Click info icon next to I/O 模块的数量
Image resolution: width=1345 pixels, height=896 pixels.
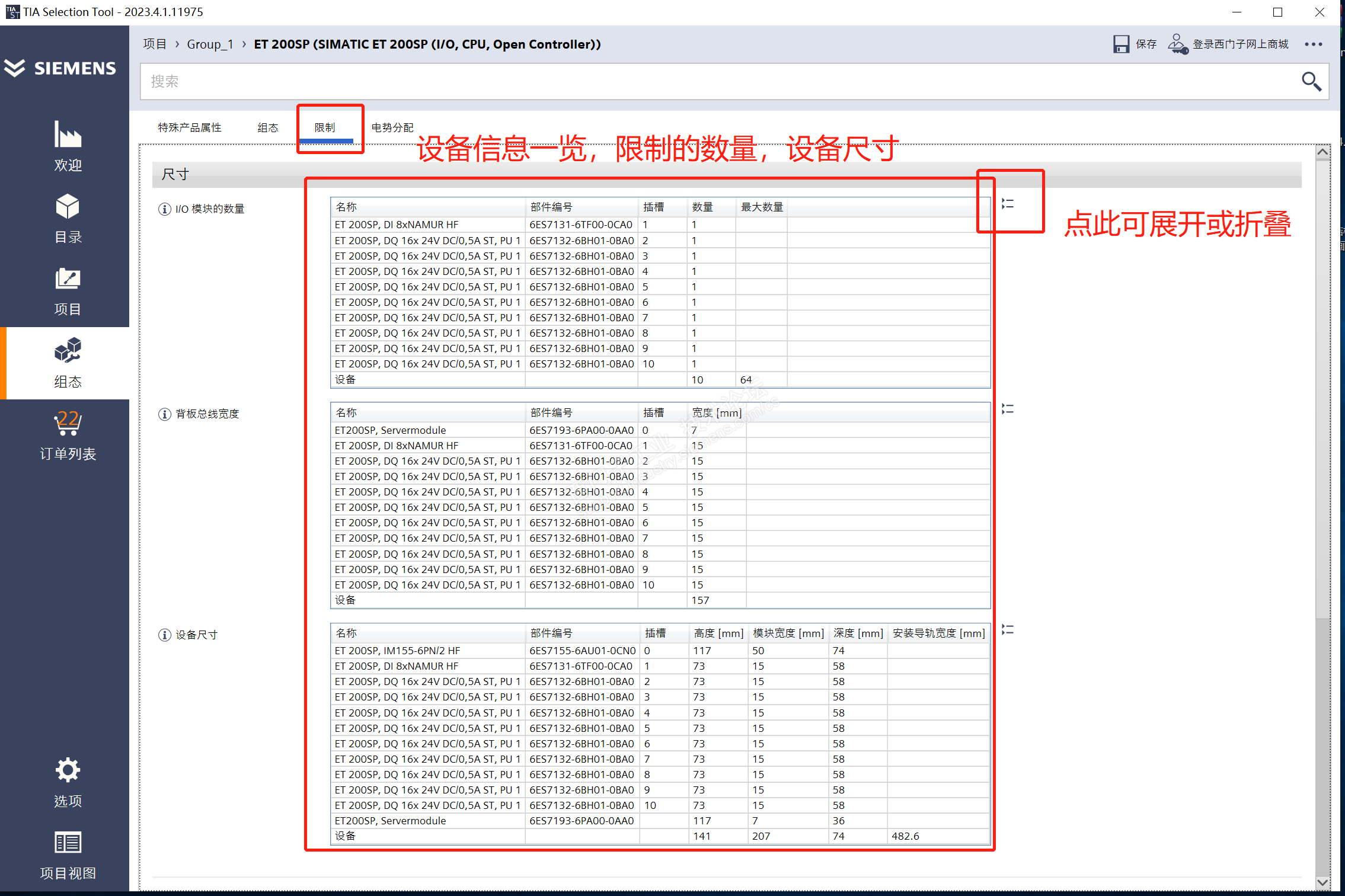[165, 209]
